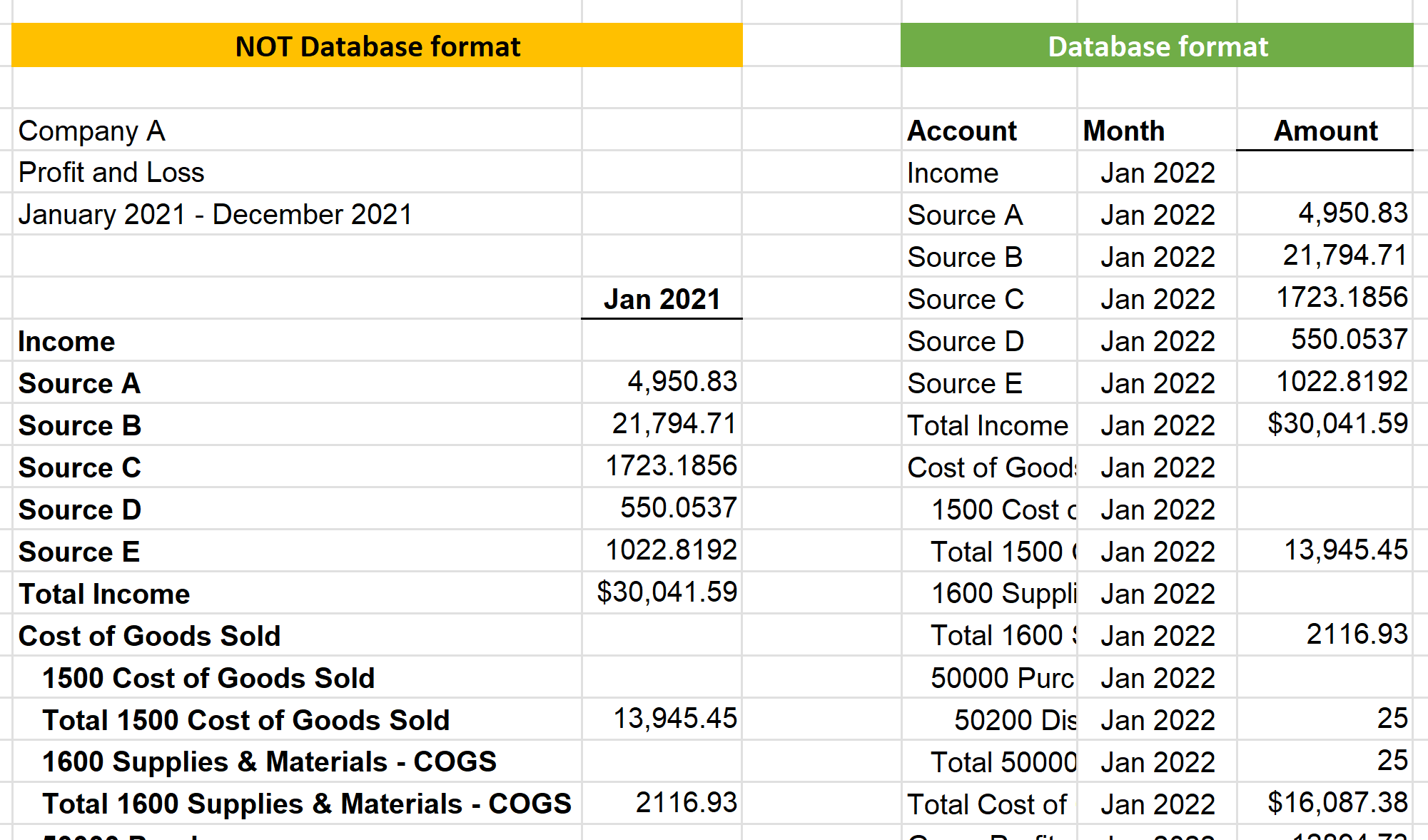
Task: Select the Profit and Loss cell
Action: 111,173
